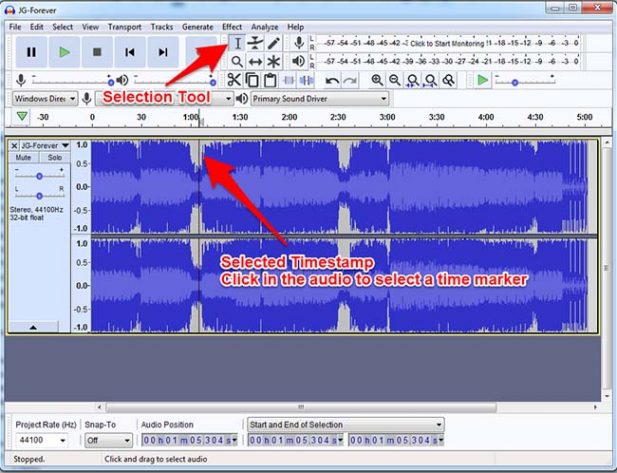Fit the whole project in window
Screen dimensions: 617x473
(x=431, y=80)
